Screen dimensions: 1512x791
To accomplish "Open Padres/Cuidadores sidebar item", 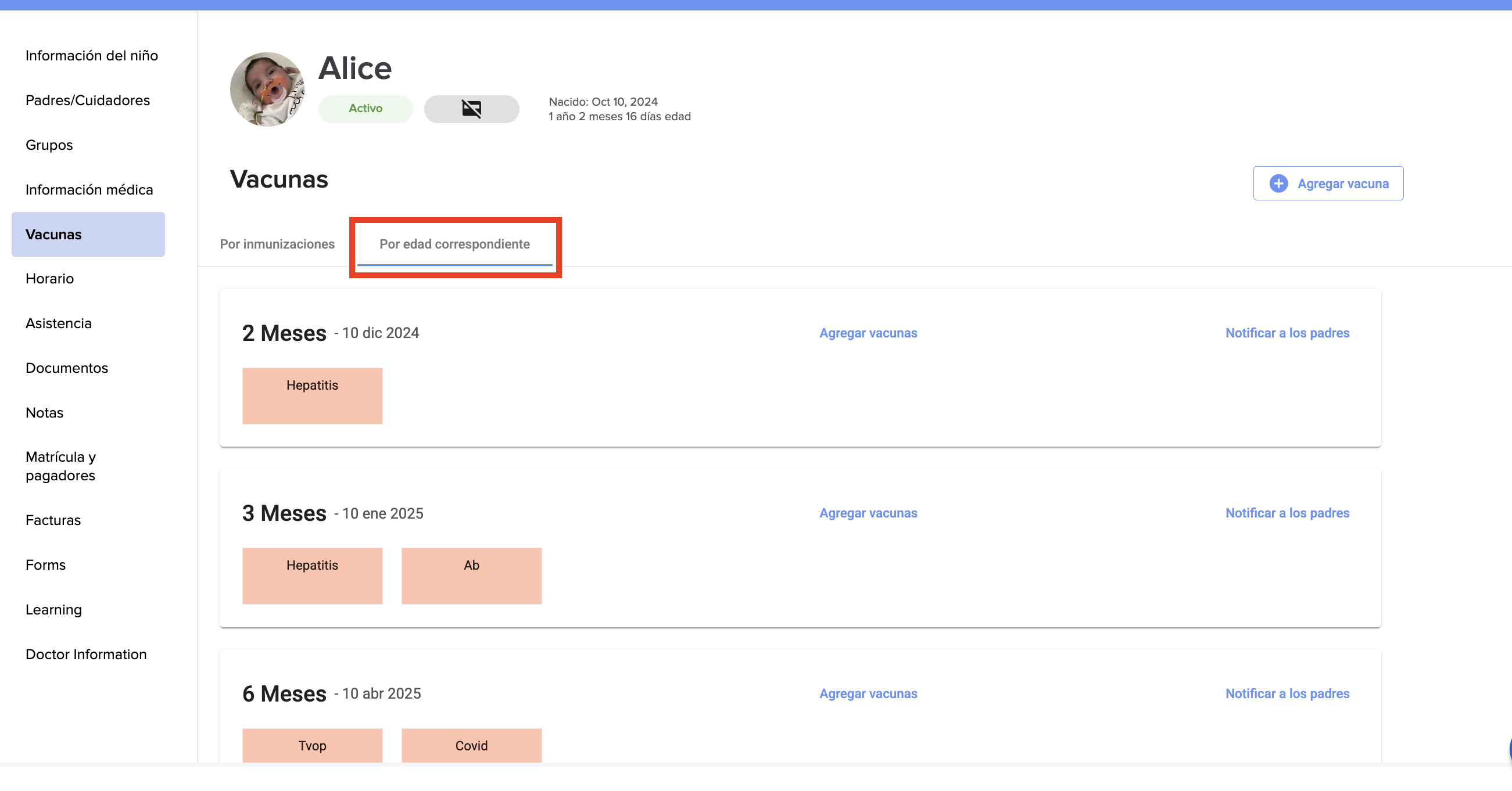I will pos(88,100).
